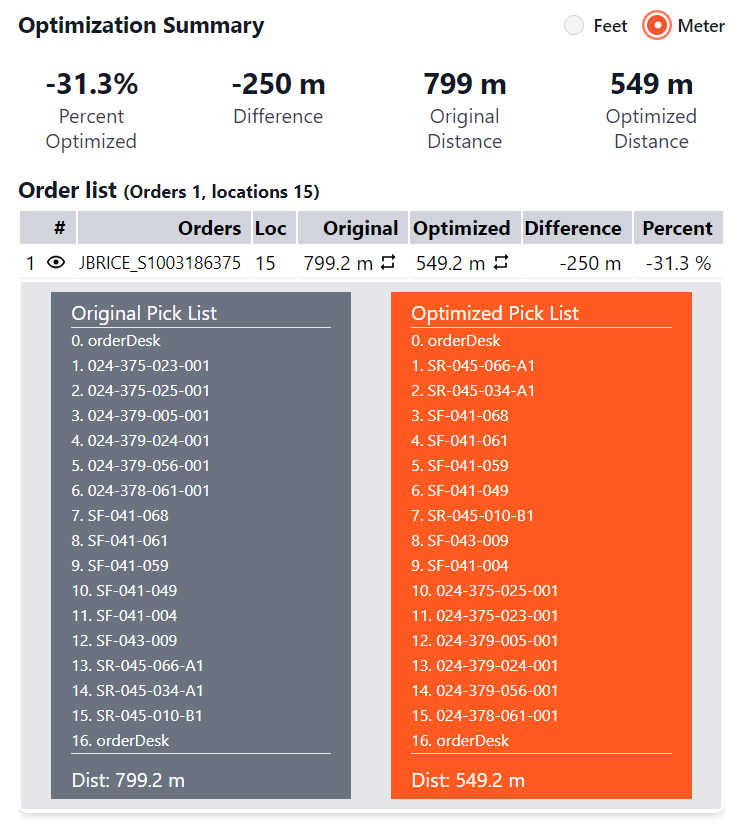
Task: Sort by the Optimized column header
Action: (461, 228)
